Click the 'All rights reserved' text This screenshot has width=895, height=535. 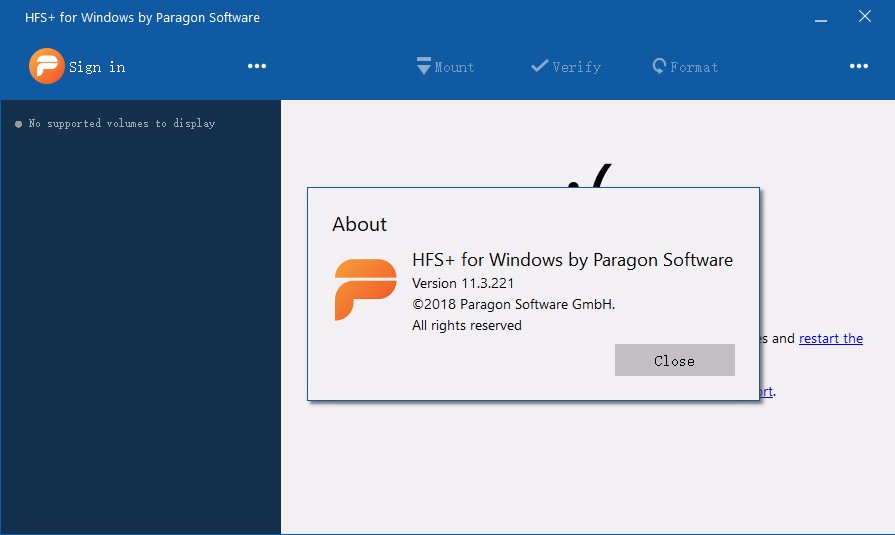click(467, 325)
